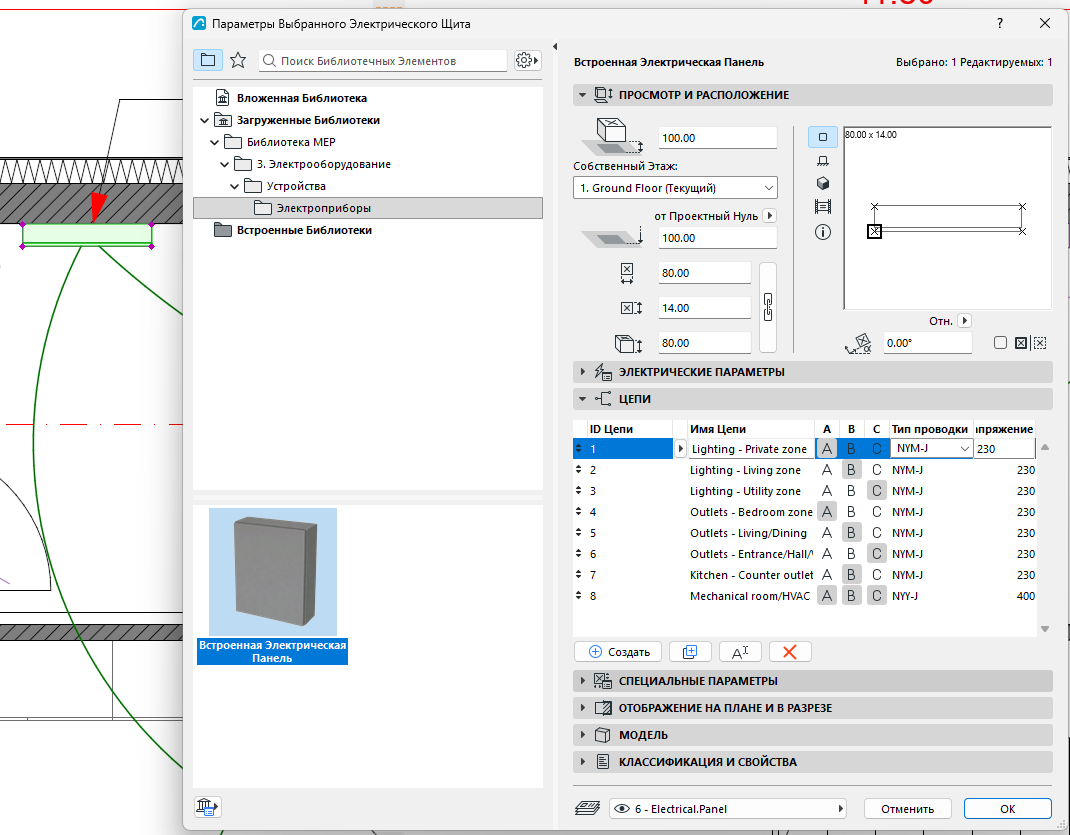This screenshot has height=835, width=1070.
Task: Rename the selected circuit
Action: click(x=740, y=651)
